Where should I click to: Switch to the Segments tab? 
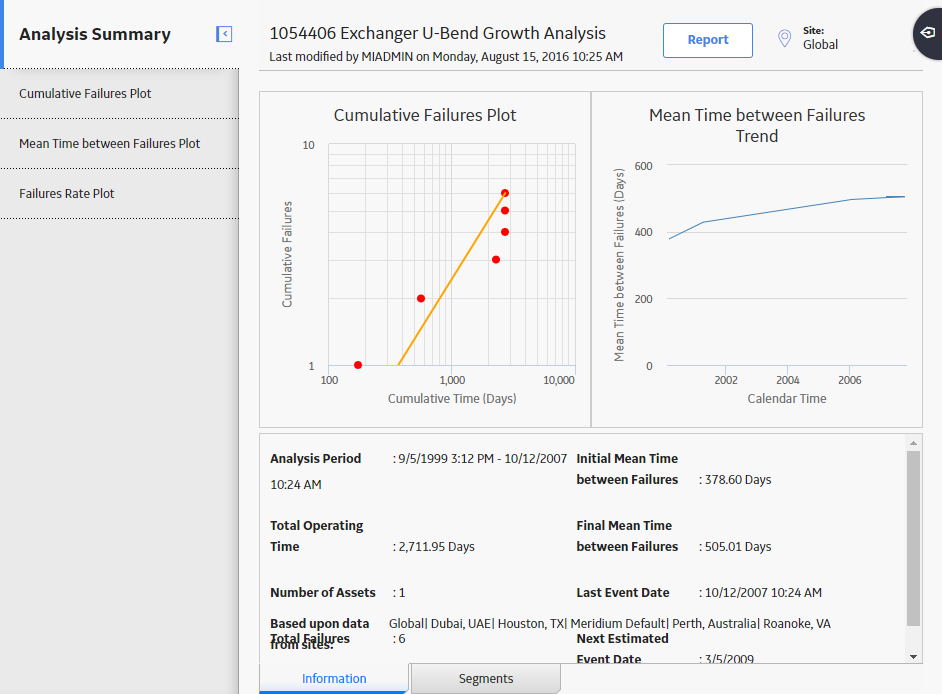tap(486, 678)
